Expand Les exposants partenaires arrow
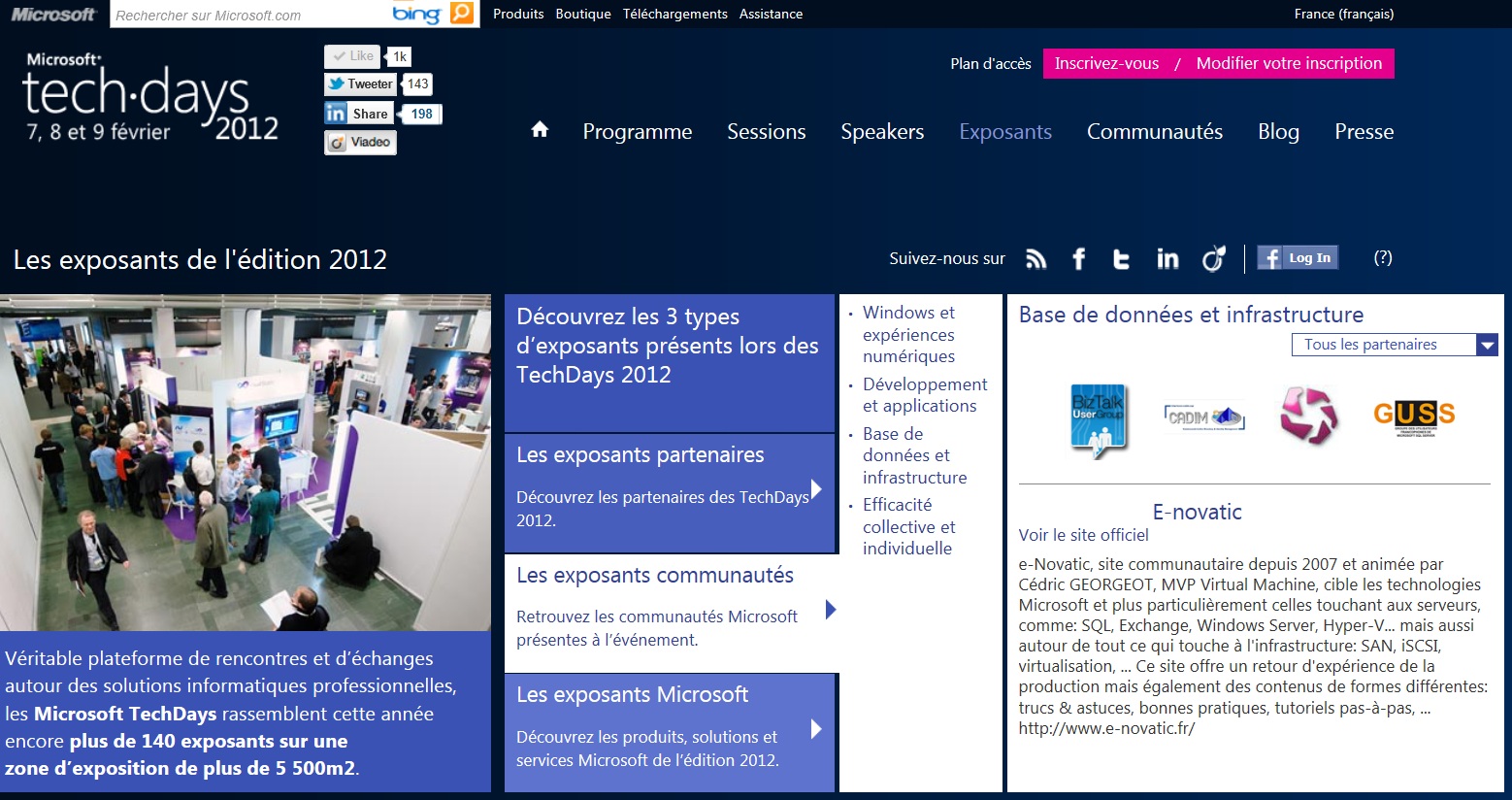This screenshot has height=800, width=1512. (816, 489)
